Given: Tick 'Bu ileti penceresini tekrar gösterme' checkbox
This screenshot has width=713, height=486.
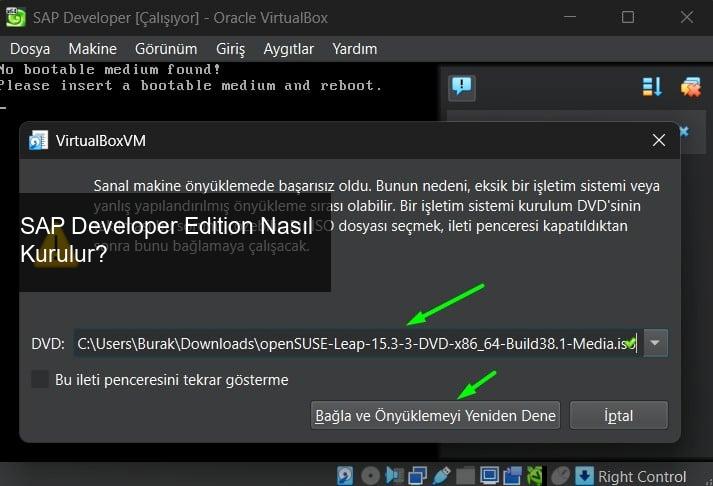Looking at the screenshot, I should click(40, 380).
